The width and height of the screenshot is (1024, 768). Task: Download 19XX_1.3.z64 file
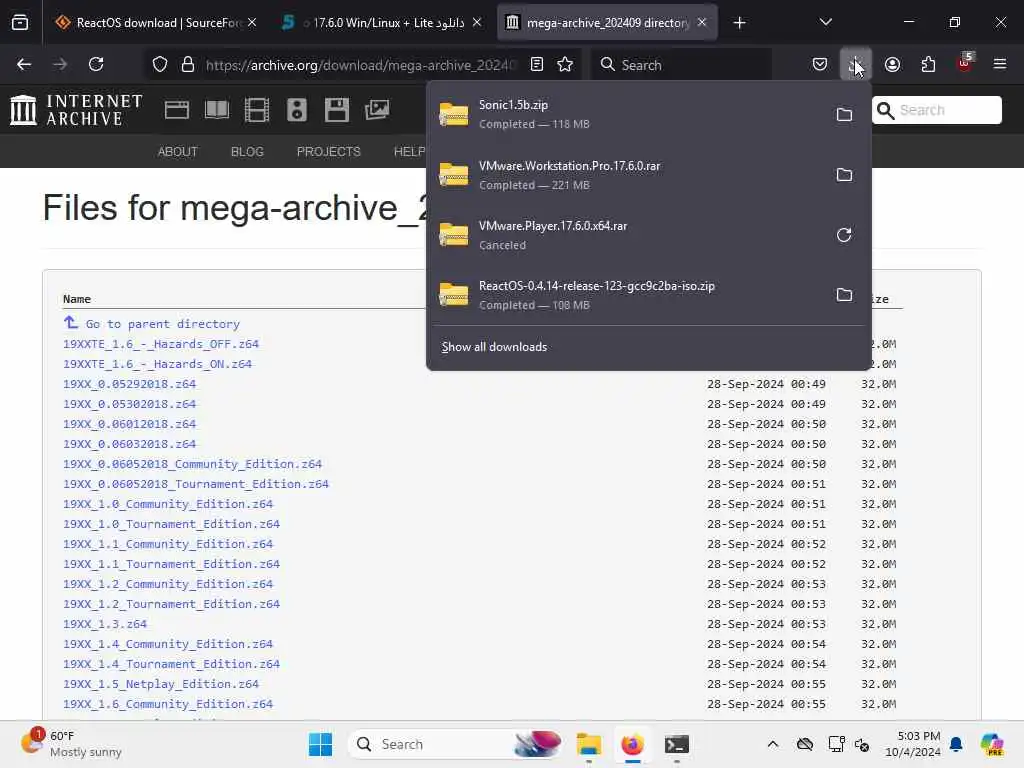(x=105, y=624)
